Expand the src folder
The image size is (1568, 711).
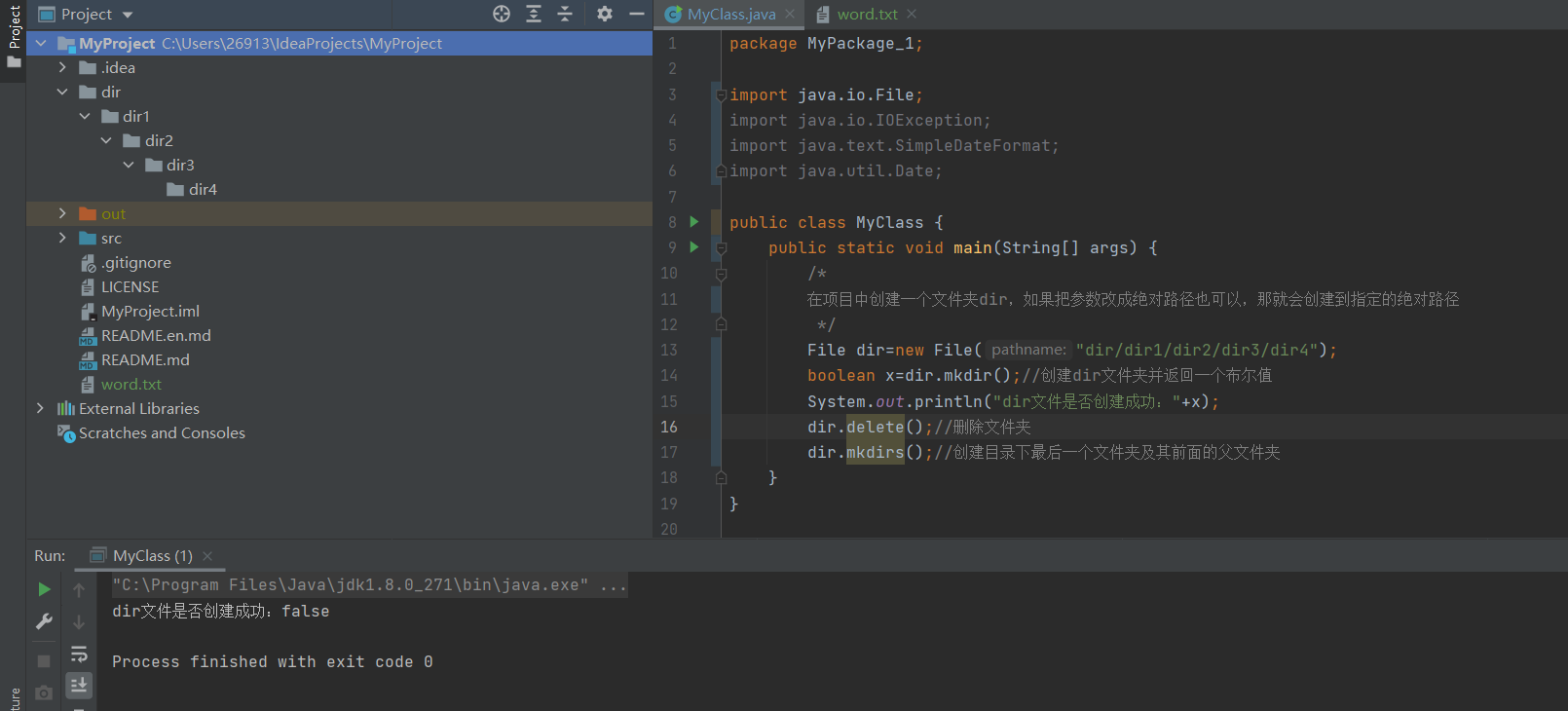point(62,238)
